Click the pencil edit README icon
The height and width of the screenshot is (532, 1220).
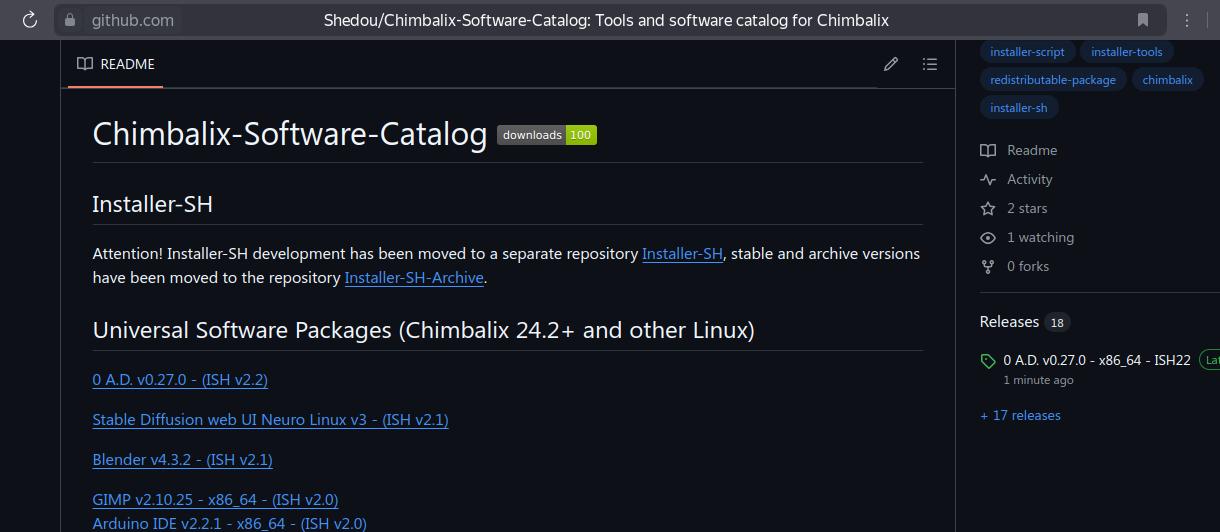point(891,64)
